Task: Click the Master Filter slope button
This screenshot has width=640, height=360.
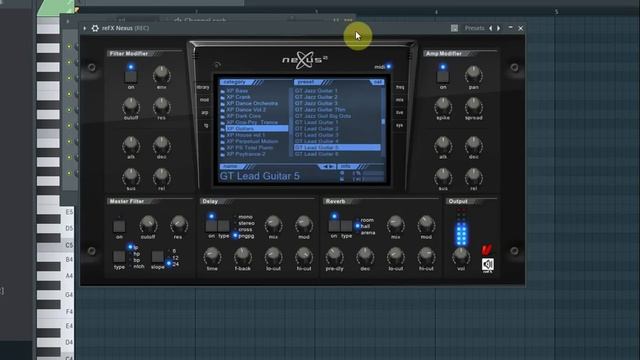Action: 158,257
